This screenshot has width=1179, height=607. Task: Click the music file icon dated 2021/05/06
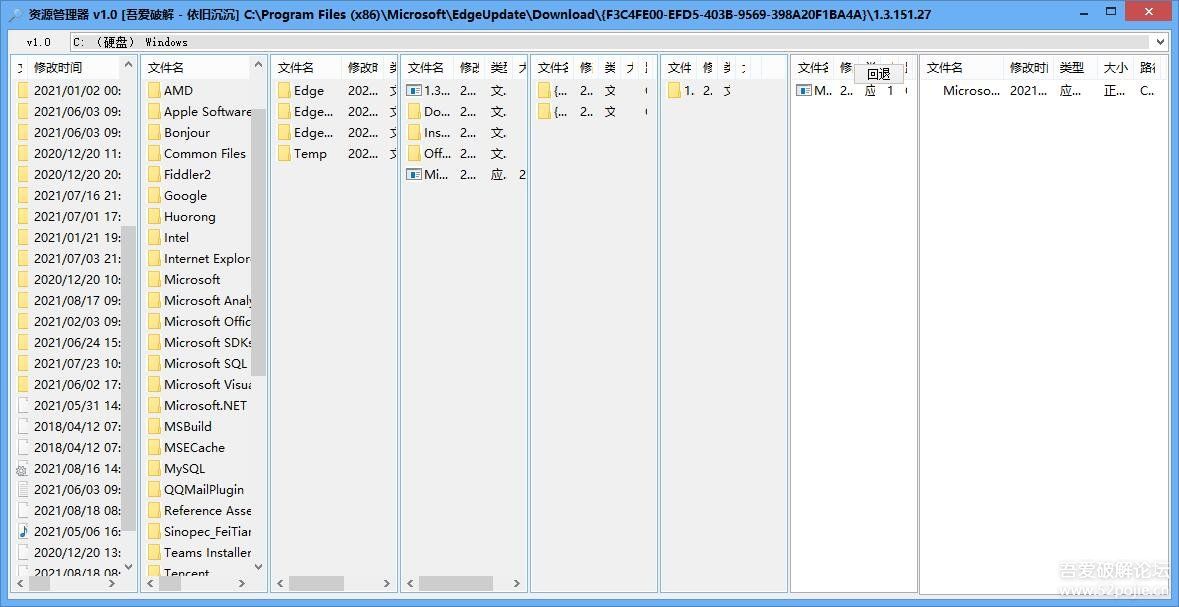click(x=23, y=531)
